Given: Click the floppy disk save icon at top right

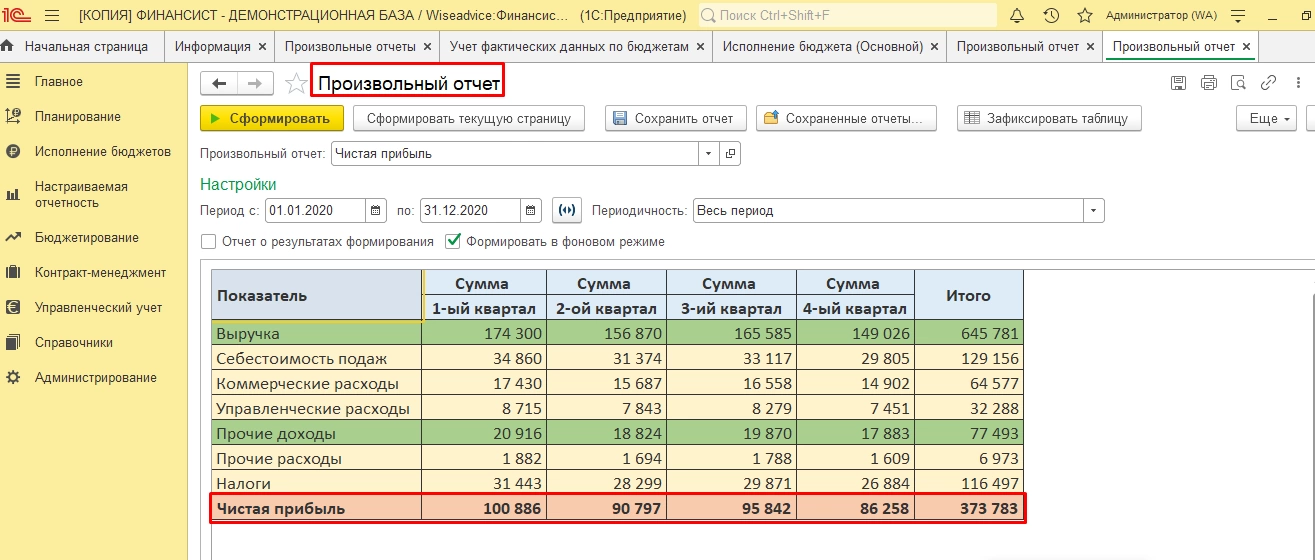Looking at the screenshot, I should (1179, 84).
